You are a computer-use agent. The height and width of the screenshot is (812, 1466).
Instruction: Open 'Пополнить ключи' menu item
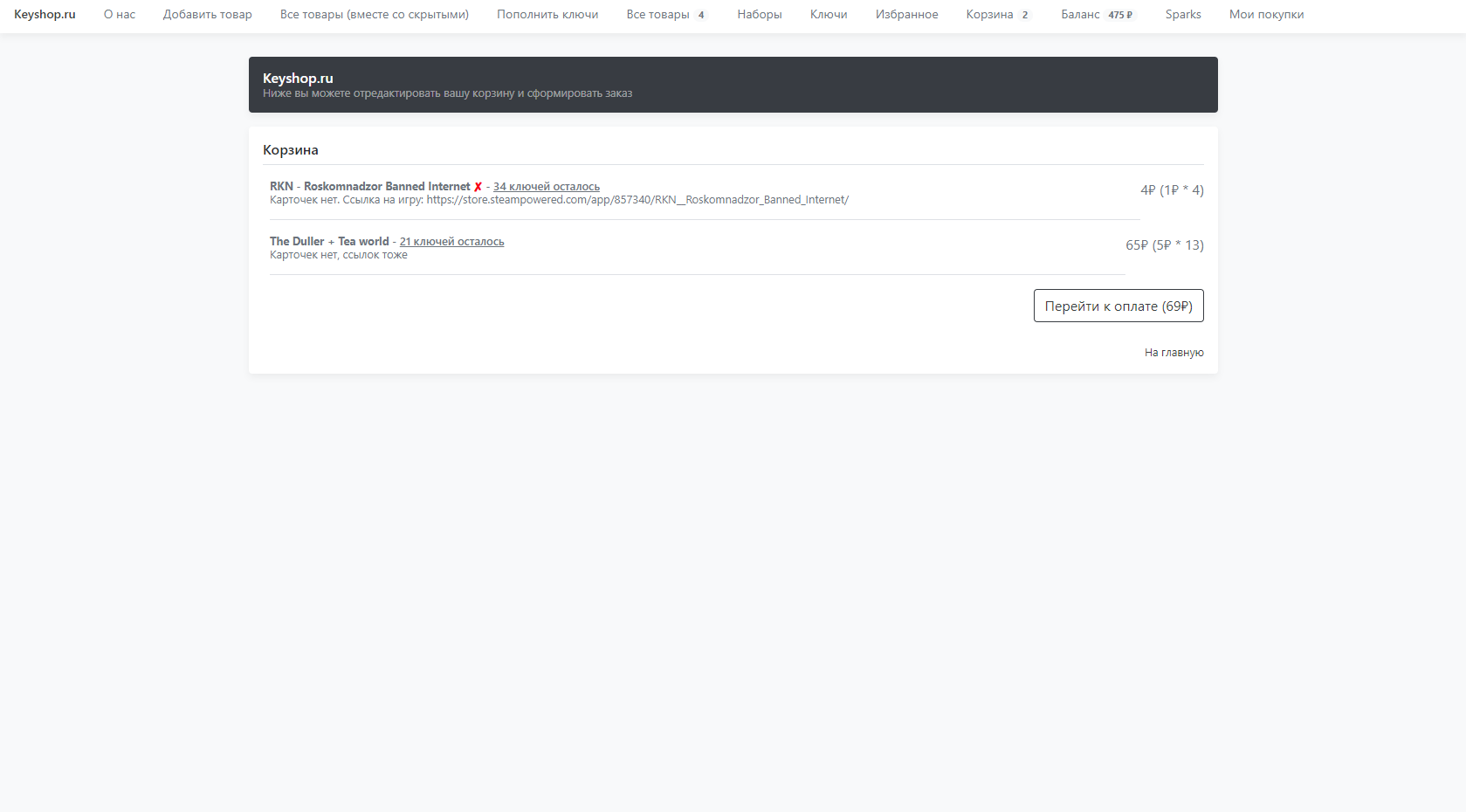(547, 15)
